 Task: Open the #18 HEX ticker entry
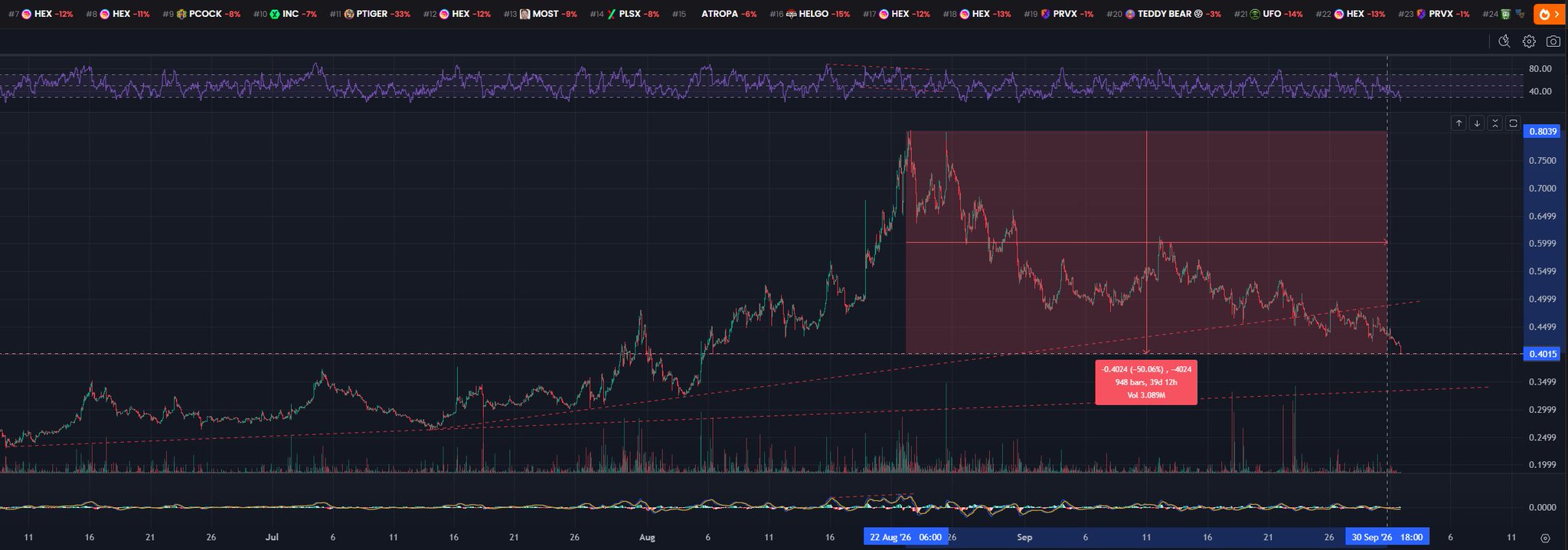click(x=977, y=14)
